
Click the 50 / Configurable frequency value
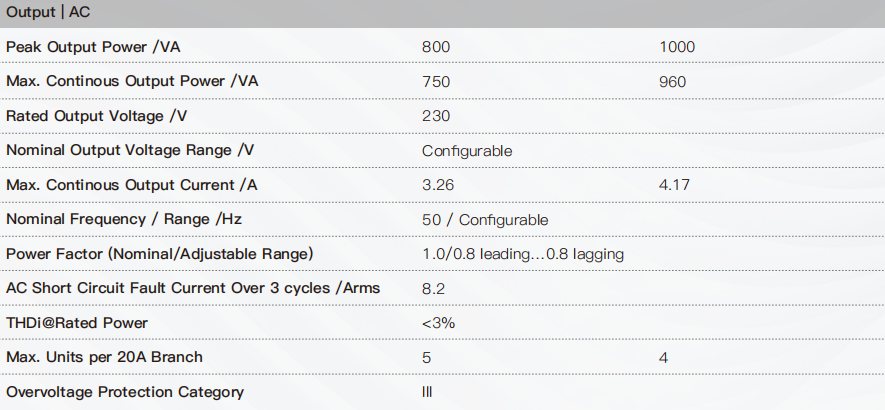(x=485, y=220)
